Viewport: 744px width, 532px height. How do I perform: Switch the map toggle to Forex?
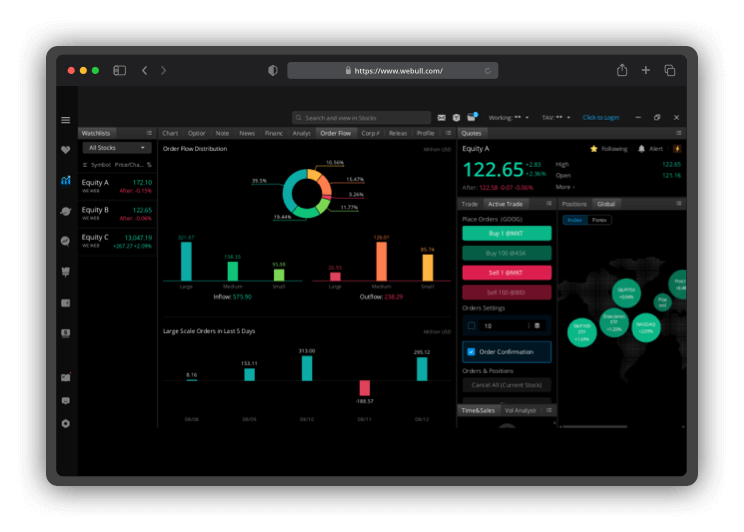coord(599,219)
